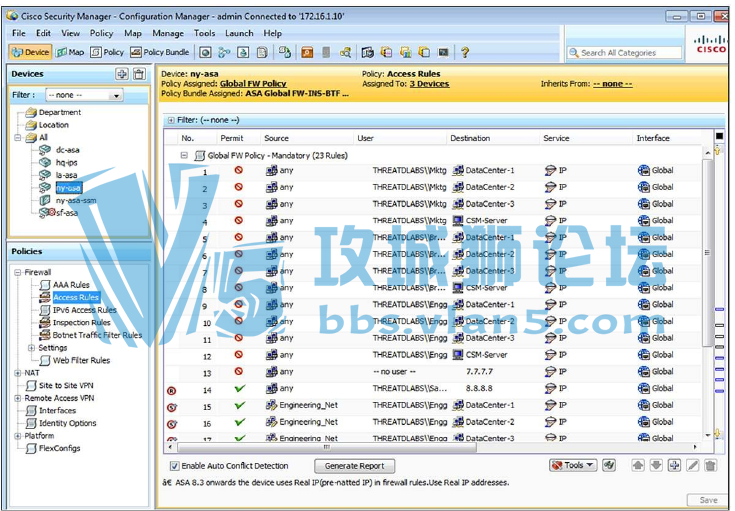Click the Generate Report button
The width and height of the screenshot is (735, 511).
354,466
